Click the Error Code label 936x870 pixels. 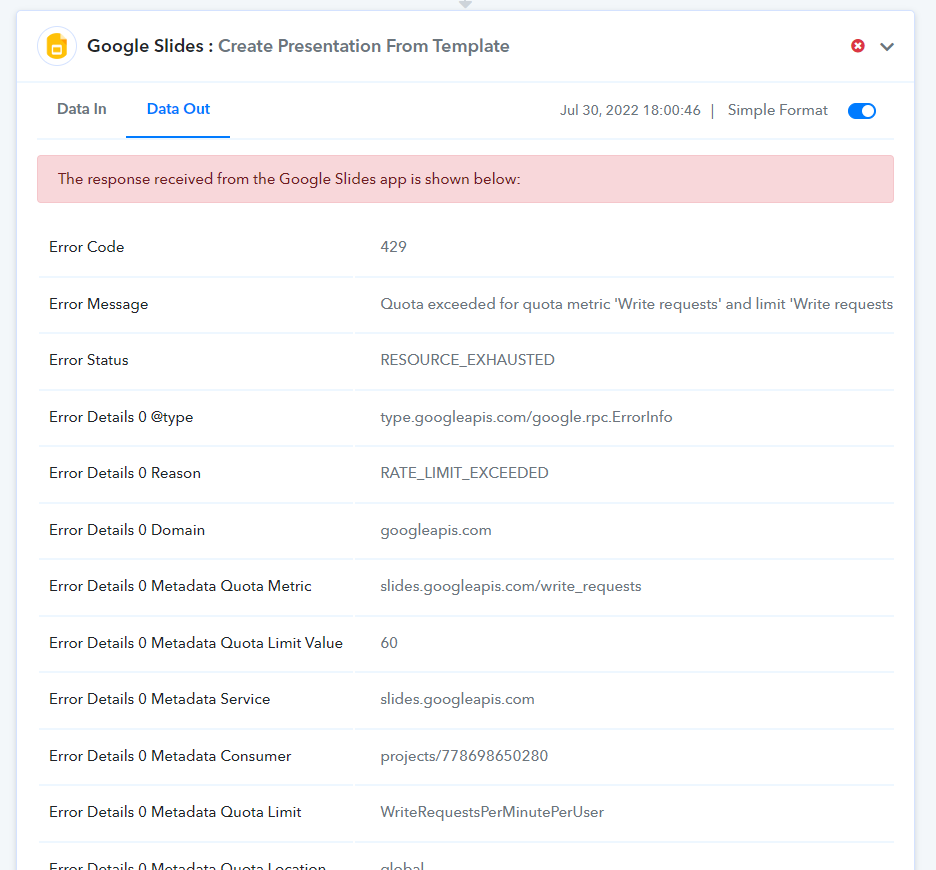click(87, 247)
